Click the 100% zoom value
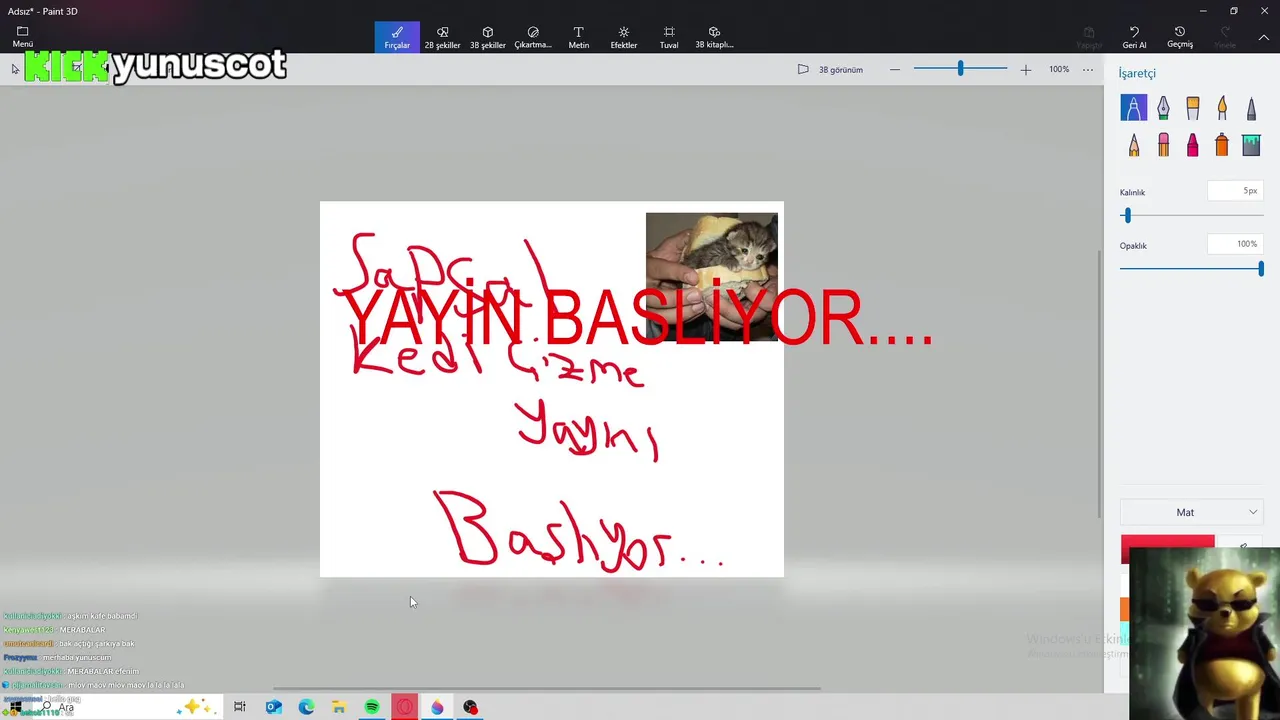1280x720 pixels. [1059, 70]
